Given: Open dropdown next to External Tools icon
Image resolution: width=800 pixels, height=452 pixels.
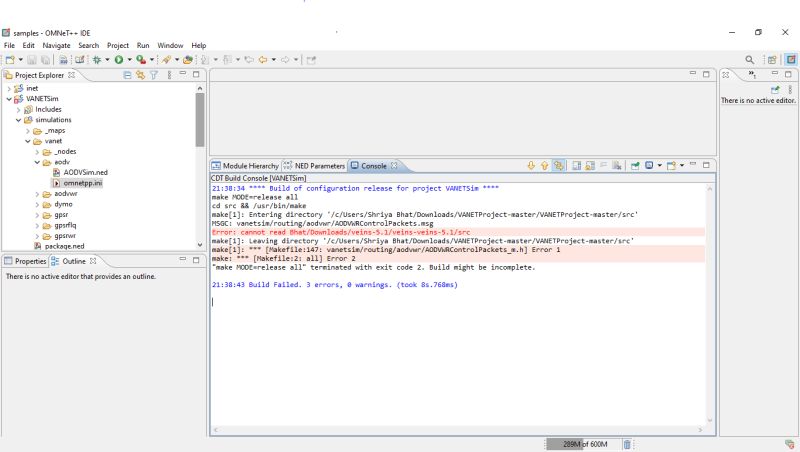Looking at the screenshot, I should click(177, 60).
